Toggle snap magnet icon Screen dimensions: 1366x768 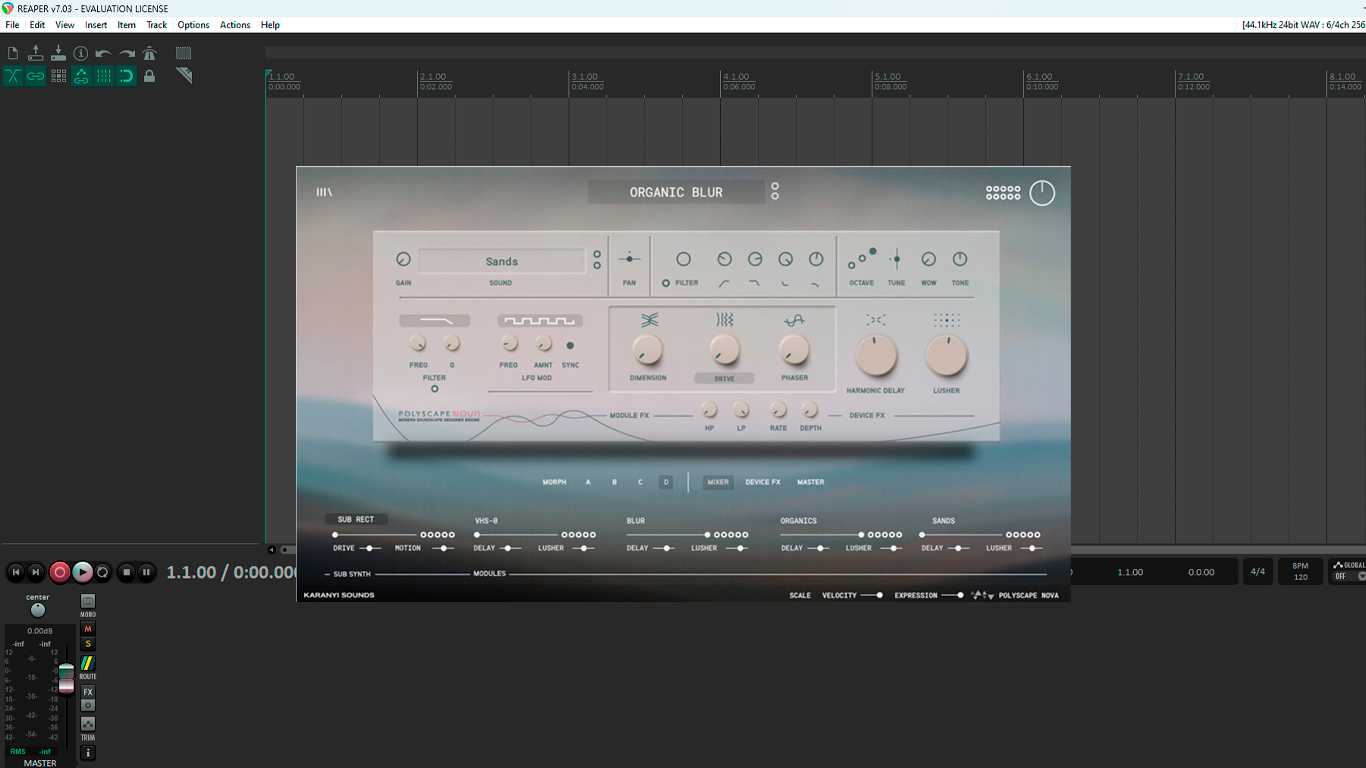coord(126,76)
